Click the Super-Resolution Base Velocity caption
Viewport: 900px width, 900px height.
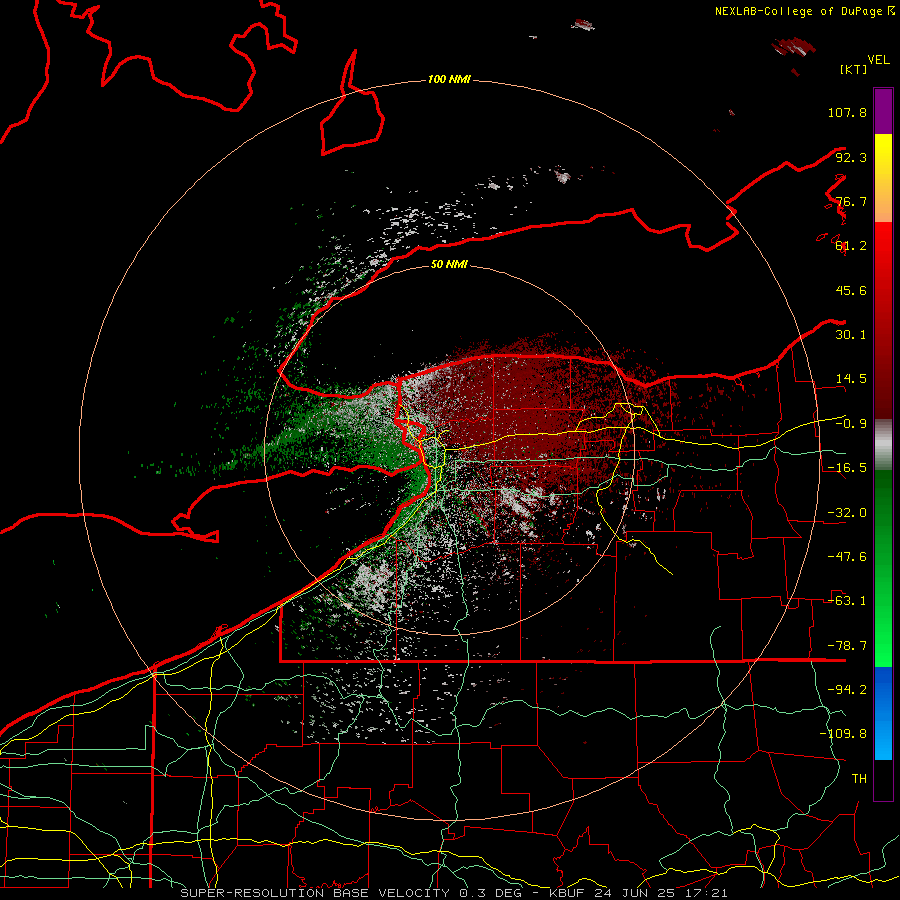point(352,893)
